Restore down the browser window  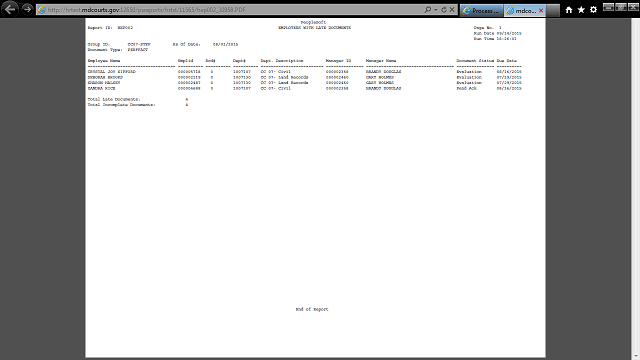[x=621, y=7]
